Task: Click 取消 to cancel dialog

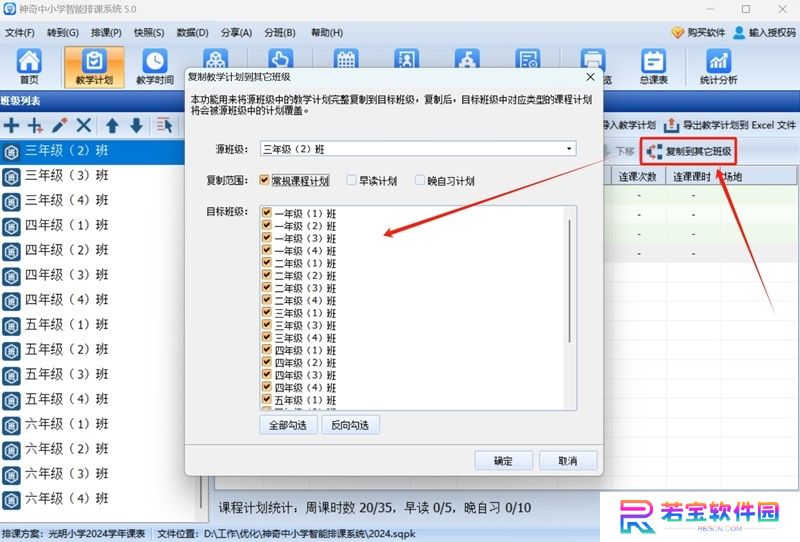Action: [x=568, y=461]
